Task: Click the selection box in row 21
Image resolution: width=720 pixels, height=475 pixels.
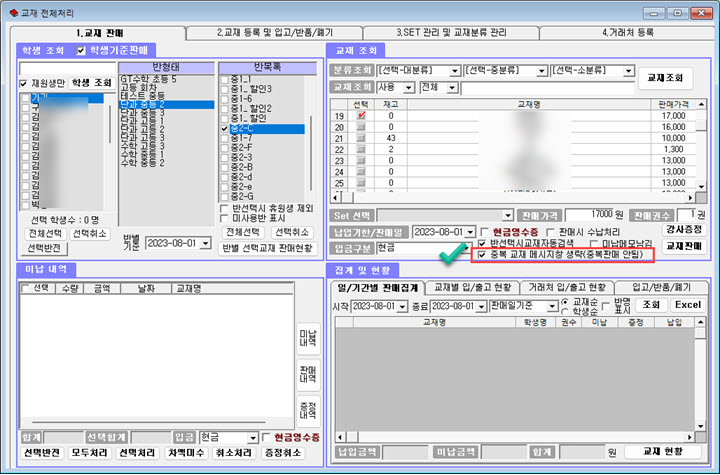Action: (361, 138)
